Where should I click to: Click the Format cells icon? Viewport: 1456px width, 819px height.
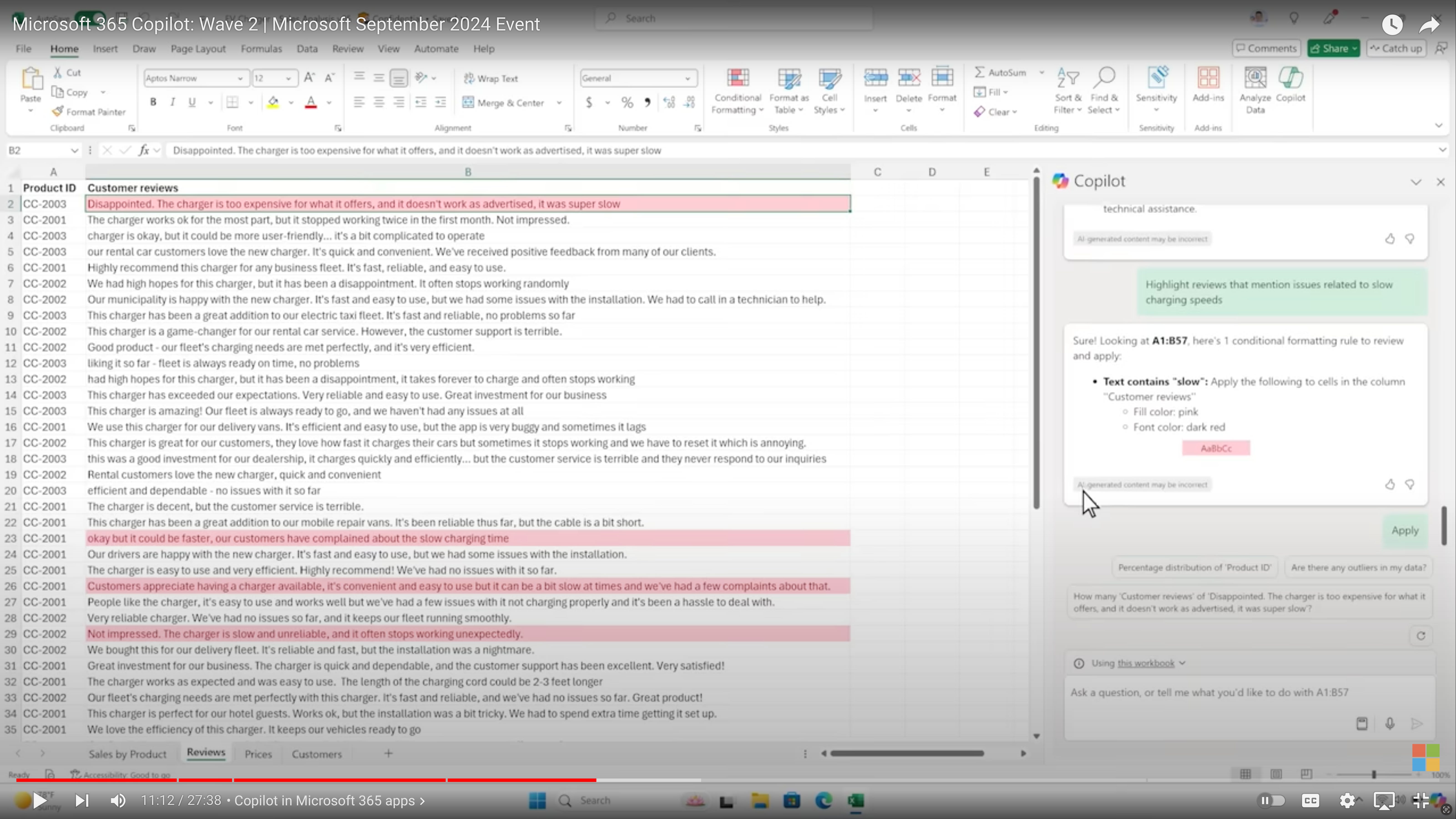click(942, 77)
